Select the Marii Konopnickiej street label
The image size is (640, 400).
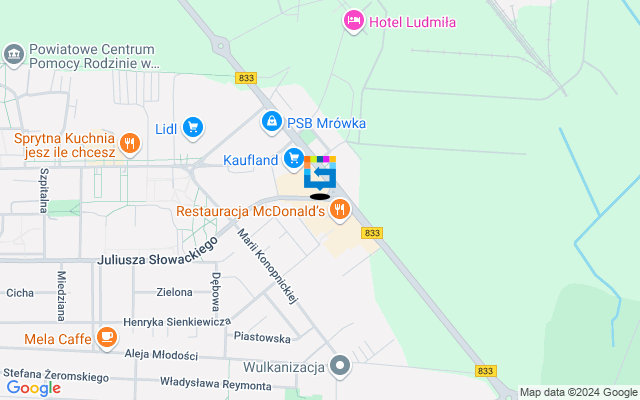pyautogui.click(x=267, y=266)
